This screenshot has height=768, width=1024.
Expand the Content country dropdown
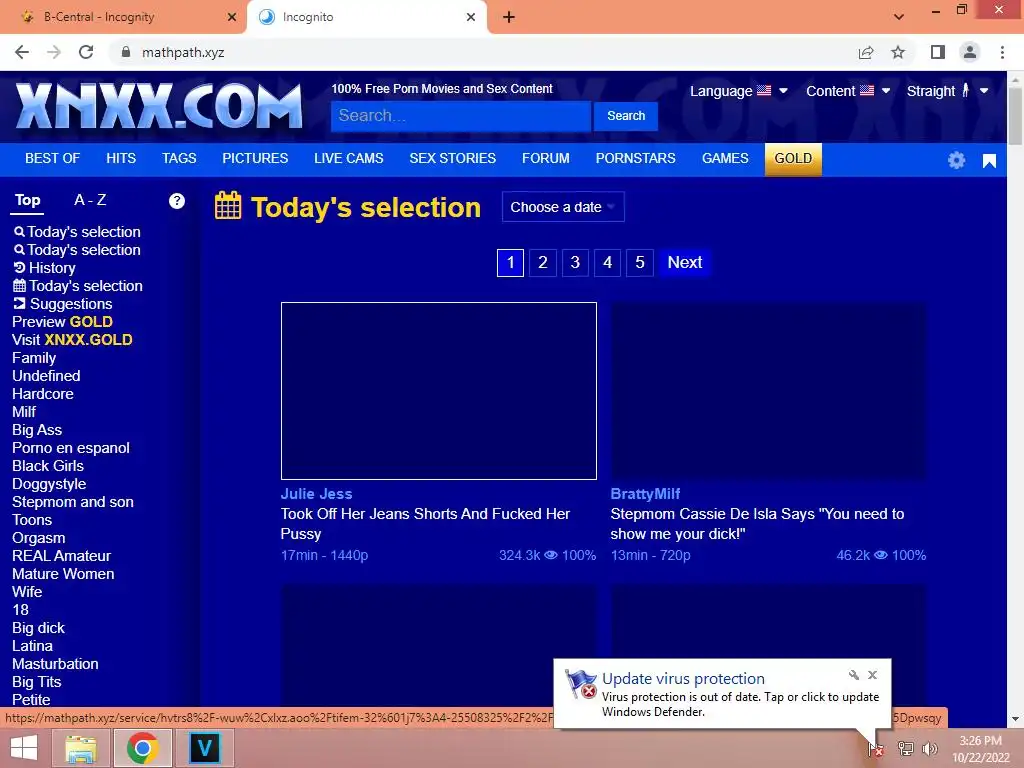848,91
